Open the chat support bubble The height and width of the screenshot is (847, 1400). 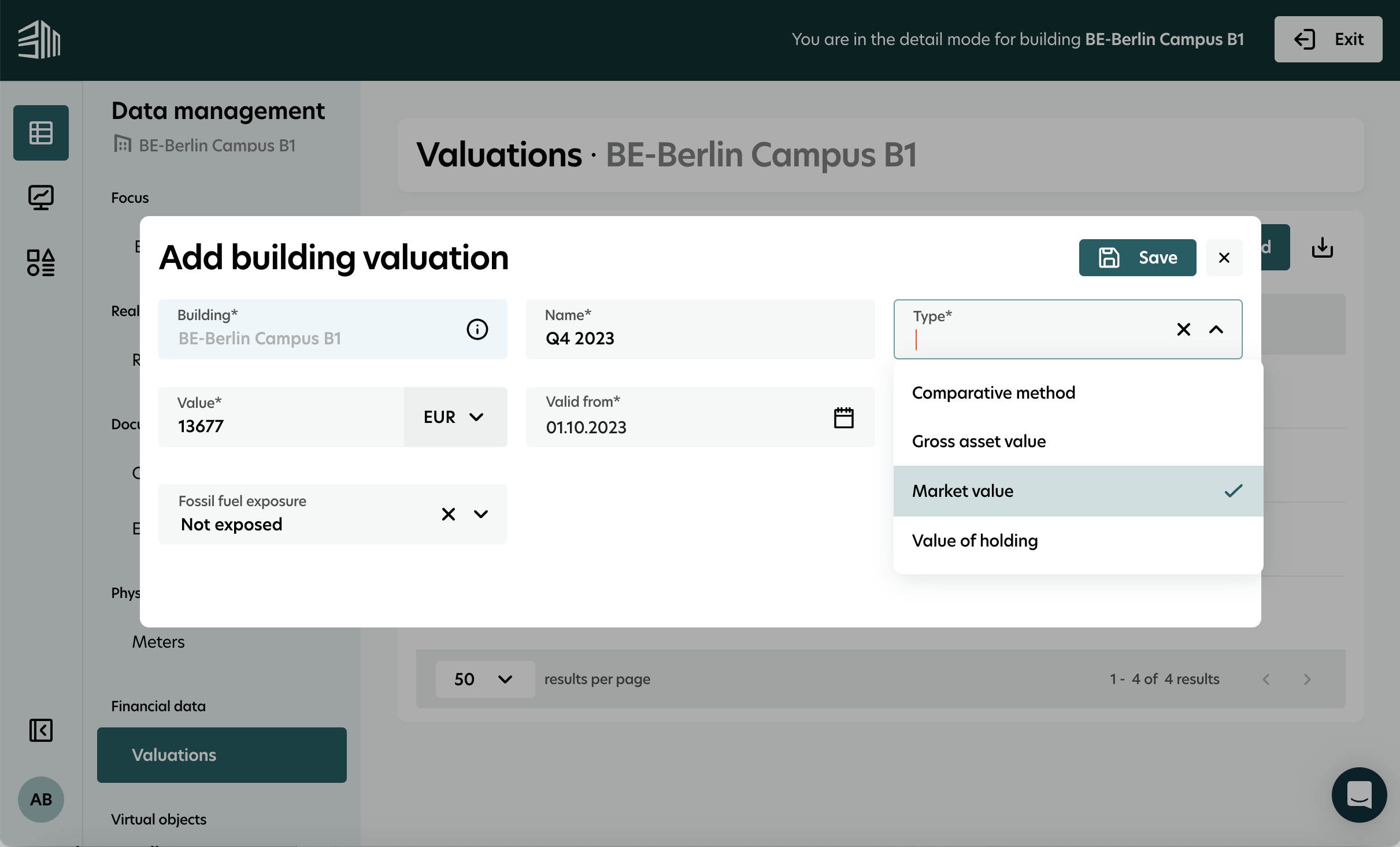click(1359, 795)
